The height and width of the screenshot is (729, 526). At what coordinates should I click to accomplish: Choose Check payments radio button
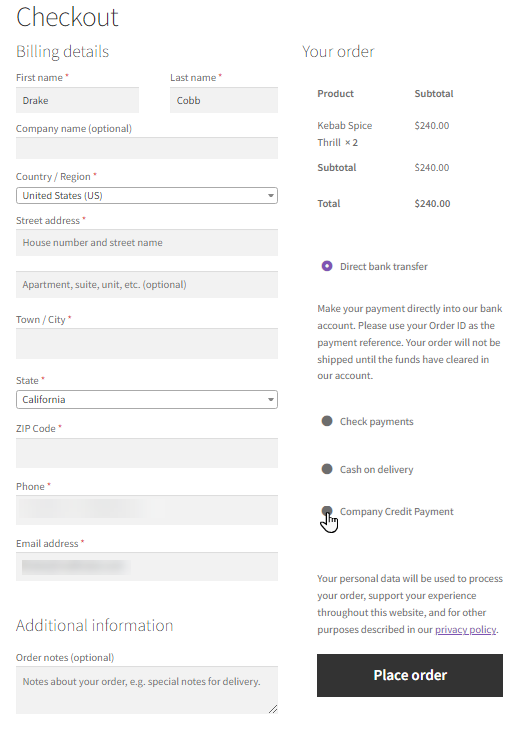click(x=327, y=421)
